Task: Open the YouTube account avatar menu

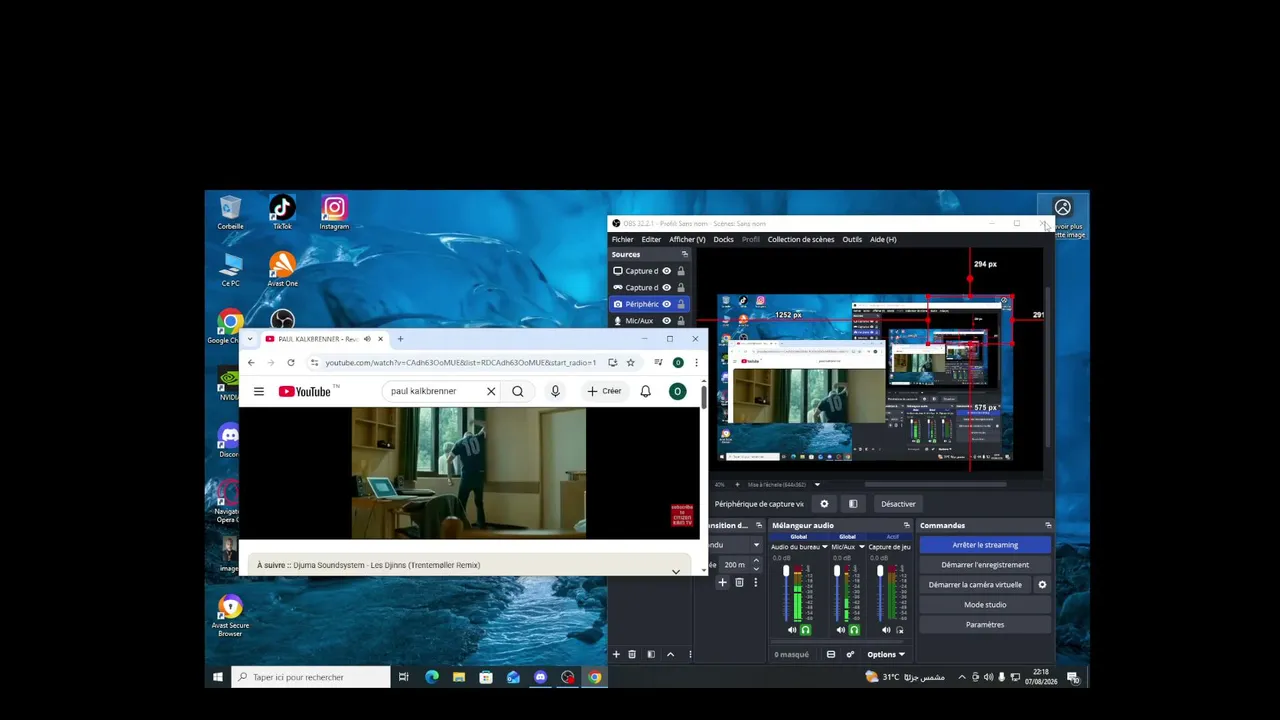Action: click(677, 391)
